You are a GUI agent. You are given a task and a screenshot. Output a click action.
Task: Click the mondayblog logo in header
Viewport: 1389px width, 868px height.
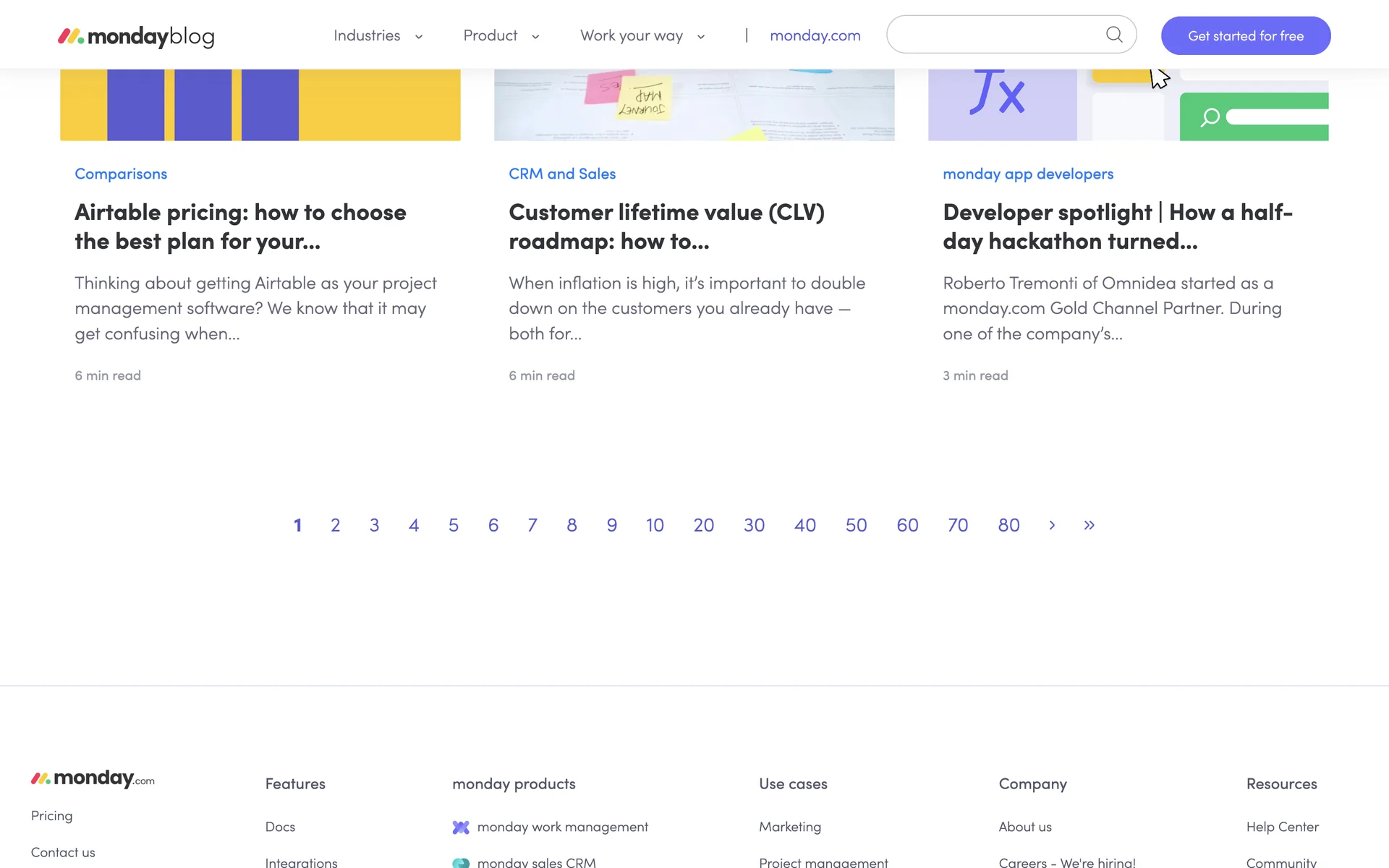coord(136,36)
